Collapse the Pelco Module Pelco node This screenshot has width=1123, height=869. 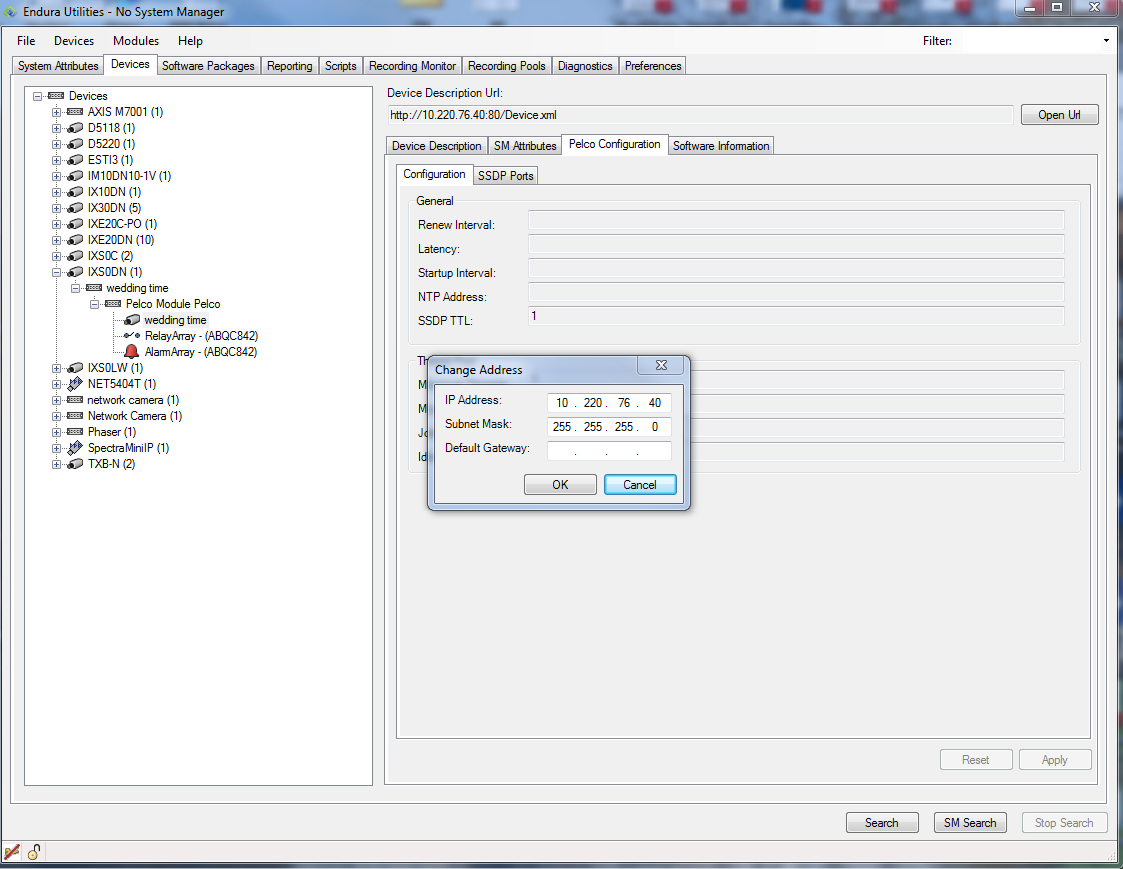[x=95, y=304]
